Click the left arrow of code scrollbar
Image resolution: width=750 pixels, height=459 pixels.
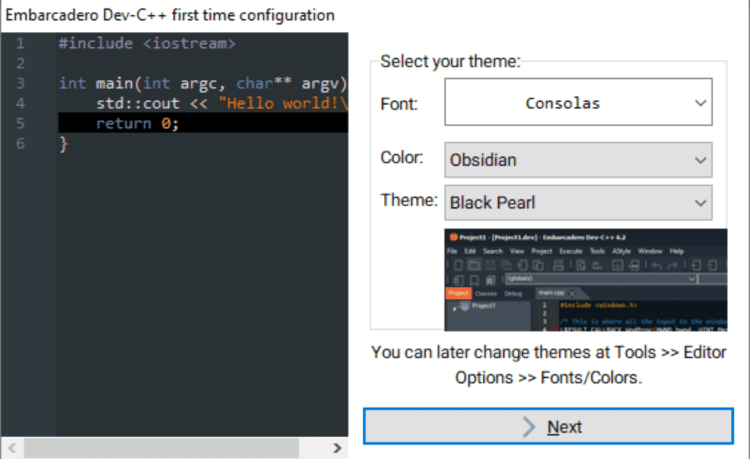point(12,448)
